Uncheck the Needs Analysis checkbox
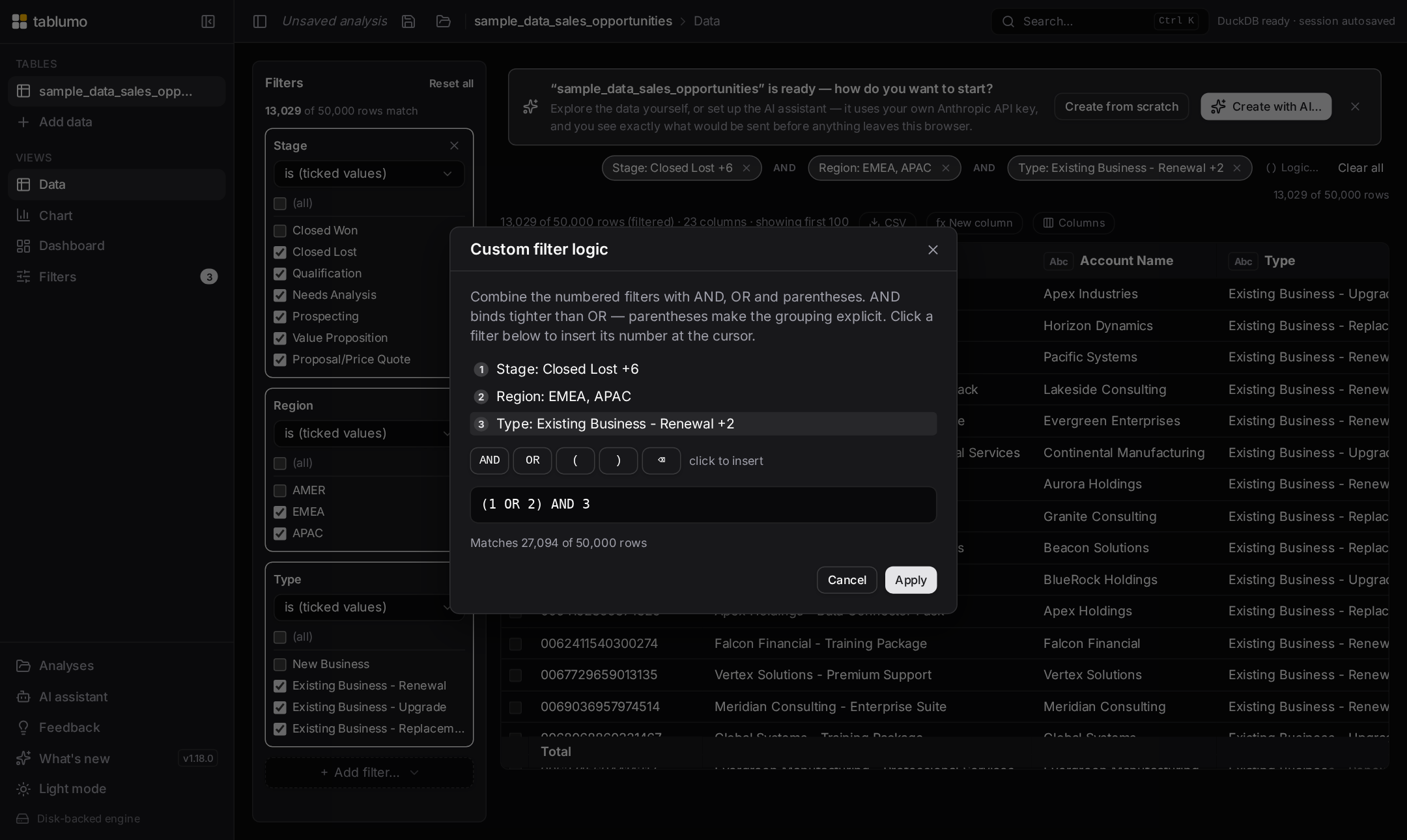This screenshot has width=1407, height=840. [280, 295]
